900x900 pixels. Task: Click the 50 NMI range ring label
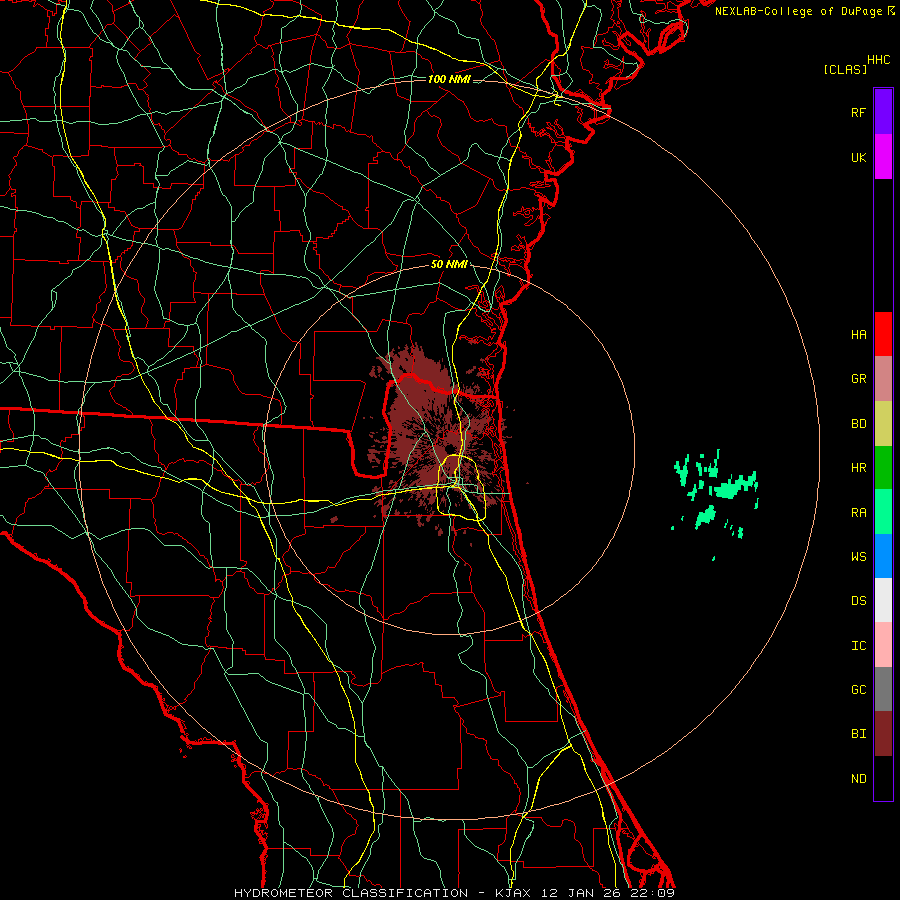point(449,264)
